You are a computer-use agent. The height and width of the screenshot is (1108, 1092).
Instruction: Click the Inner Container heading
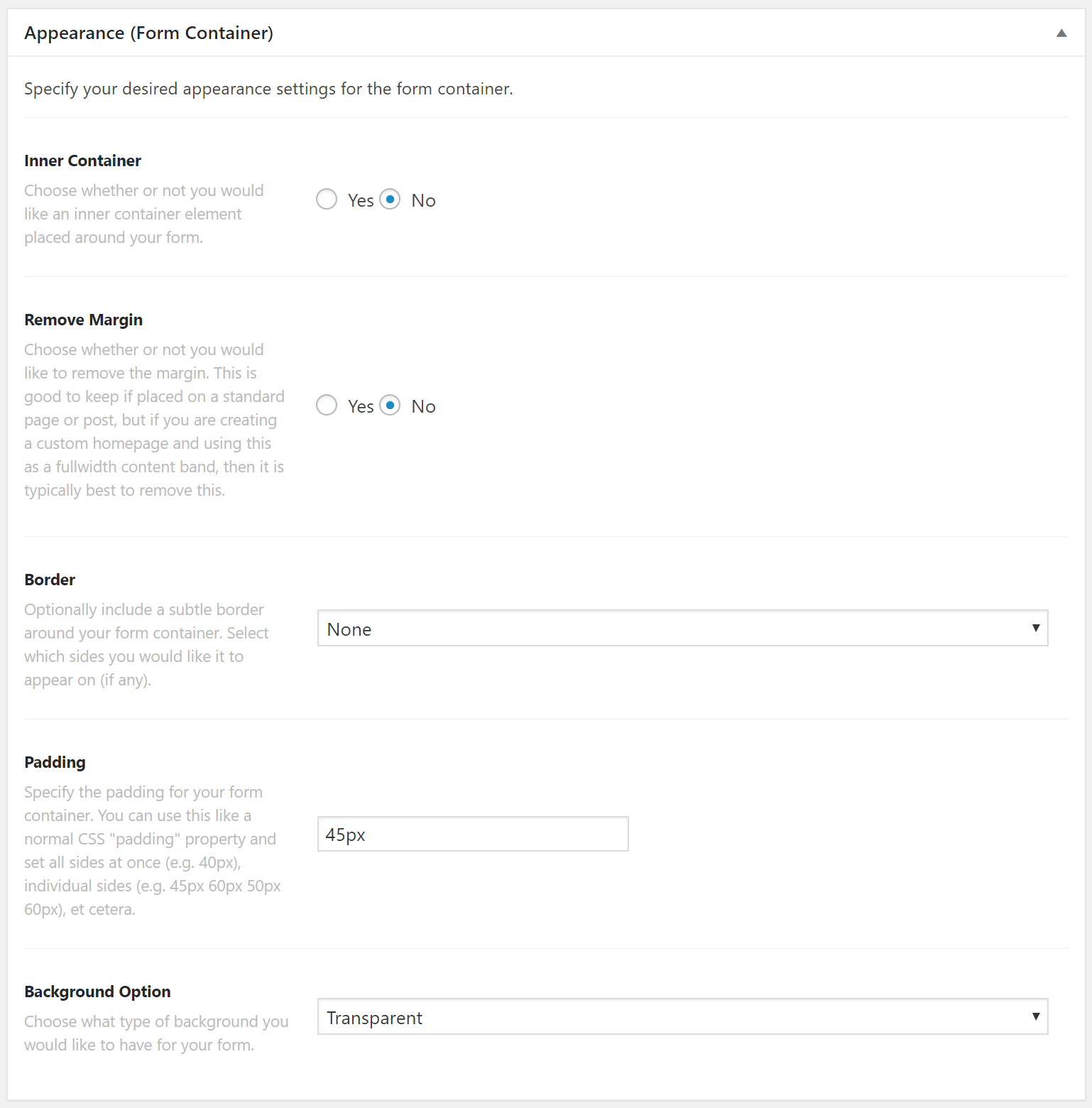[82, 161]
